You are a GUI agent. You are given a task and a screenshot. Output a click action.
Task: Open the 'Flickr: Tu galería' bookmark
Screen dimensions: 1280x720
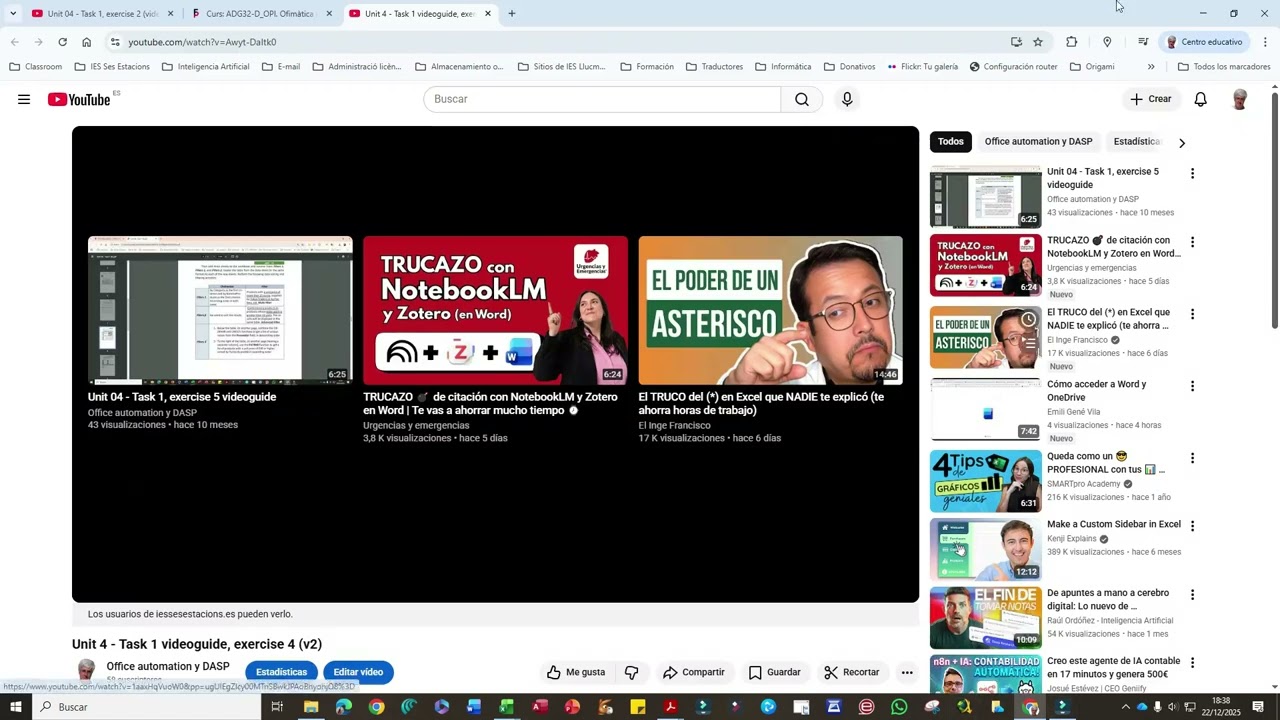[922, 67]
